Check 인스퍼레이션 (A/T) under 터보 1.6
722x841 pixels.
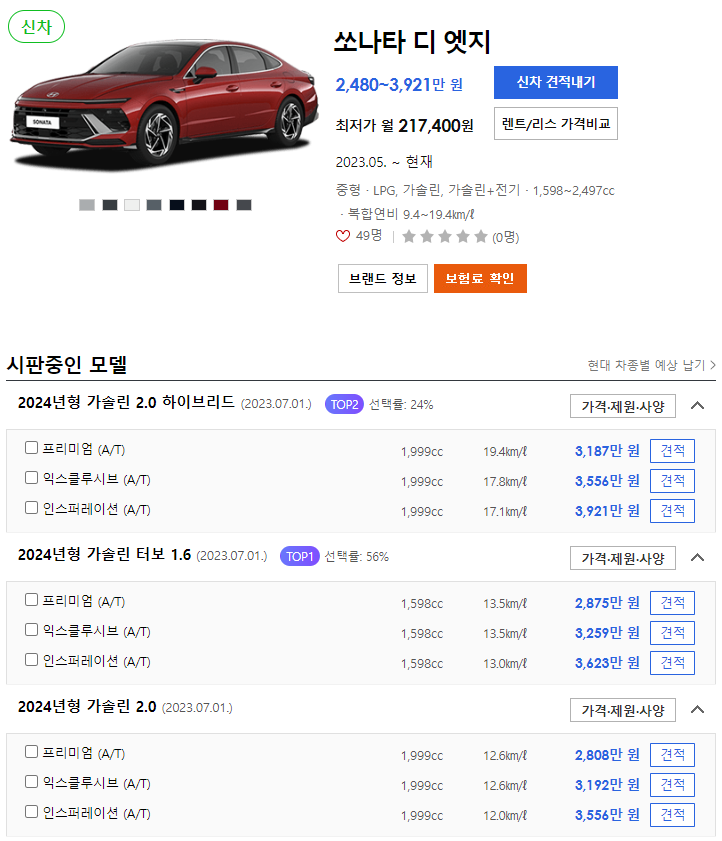click(x=32, y=660)
